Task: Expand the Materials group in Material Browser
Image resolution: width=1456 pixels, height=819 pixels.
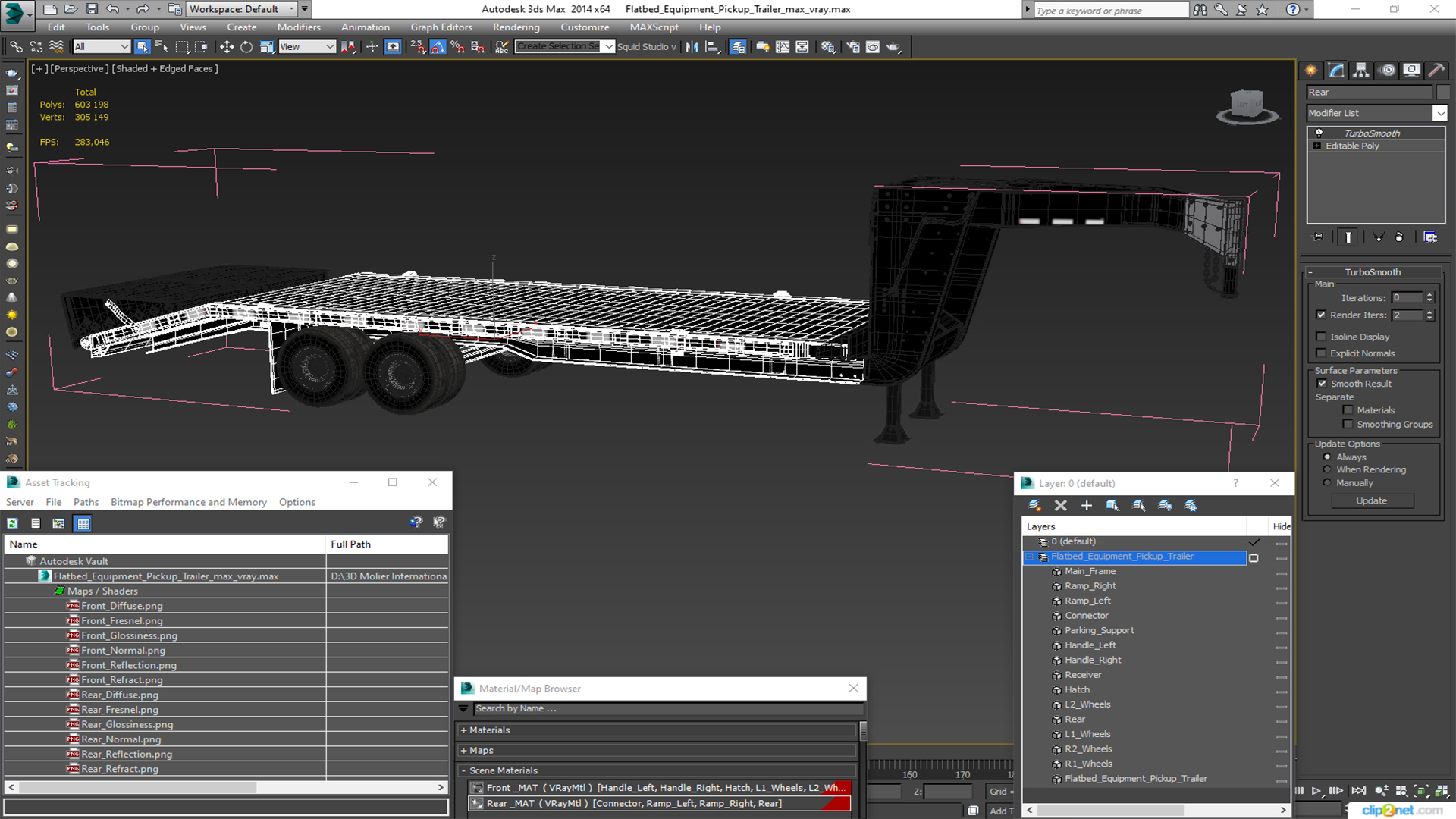Action: tap(658, 730)
